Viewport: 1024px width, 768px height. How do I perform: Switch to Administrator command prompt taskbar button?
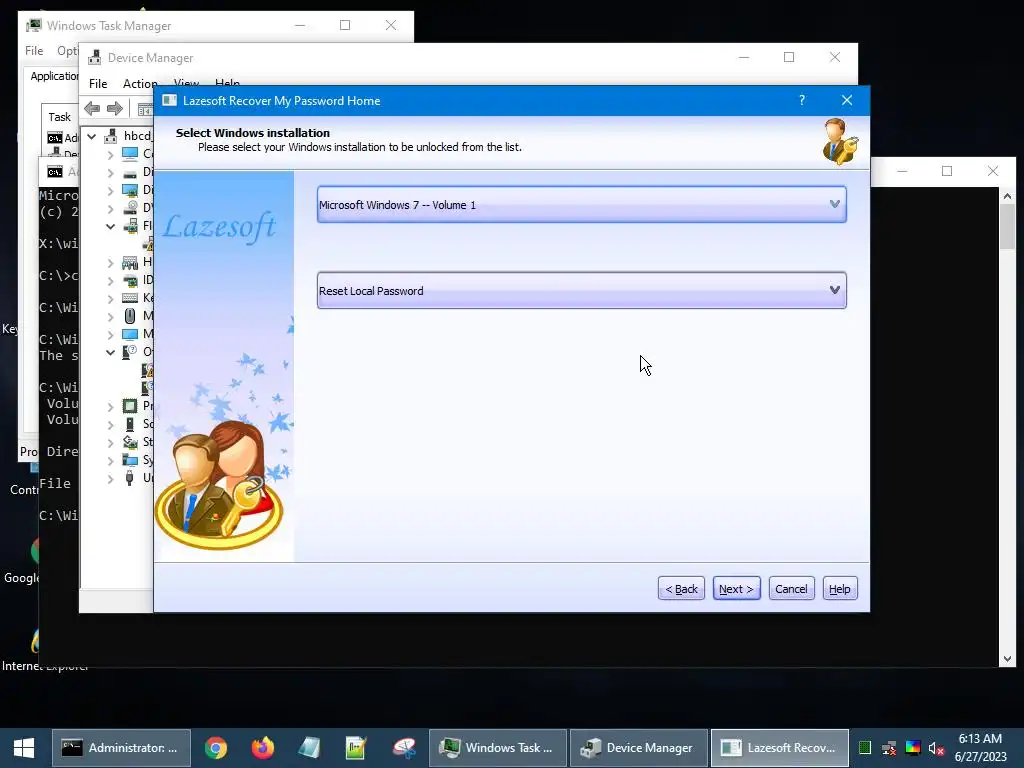point(121,748)
